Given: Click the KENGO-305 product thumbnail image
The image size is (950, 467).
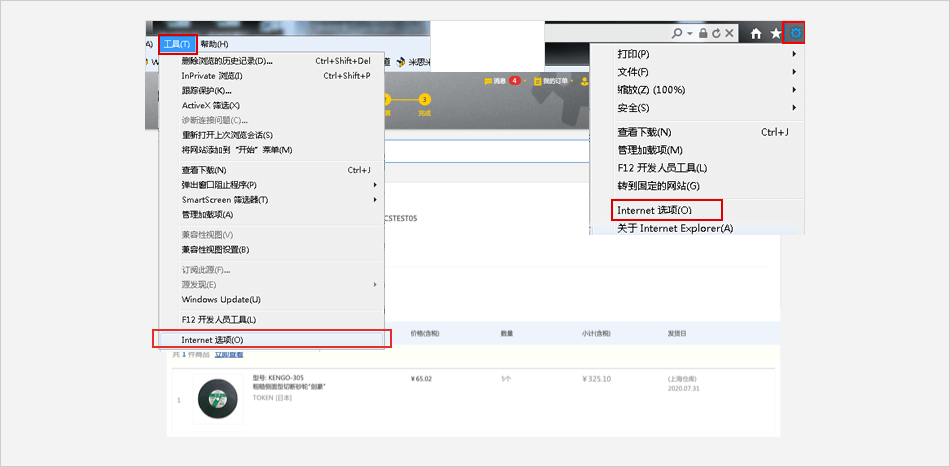Looking at the screenshot, I should [x=217, y=399].
